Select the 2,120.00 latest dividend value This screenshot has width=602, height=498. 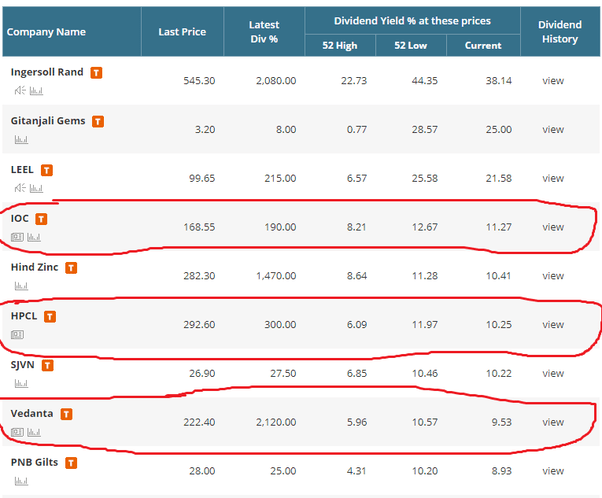[x=276, y=422]
